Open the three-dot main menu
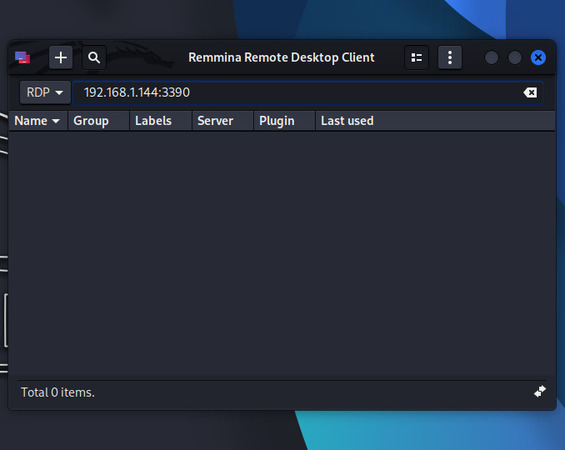565x450 pixels. click(x=450, y=57)
